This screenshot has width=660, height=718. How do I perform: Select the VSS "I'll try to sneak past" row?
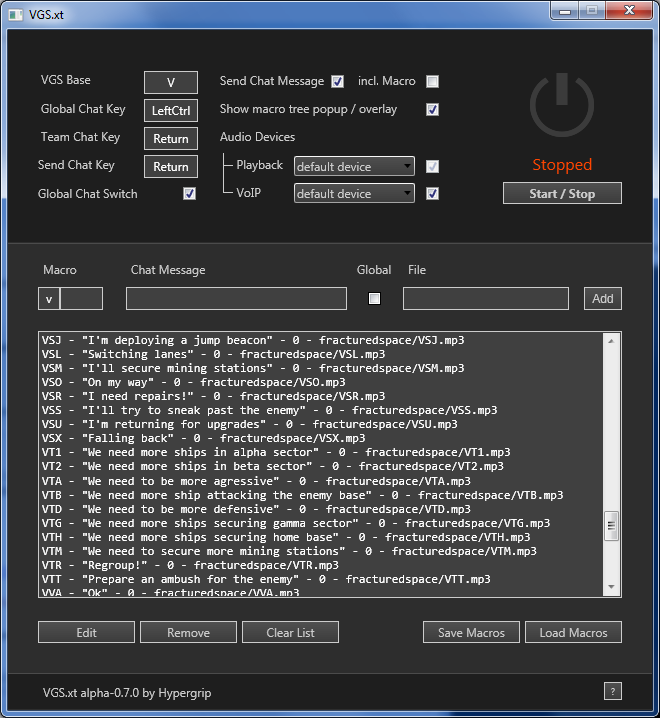click(x=321, y=410)
